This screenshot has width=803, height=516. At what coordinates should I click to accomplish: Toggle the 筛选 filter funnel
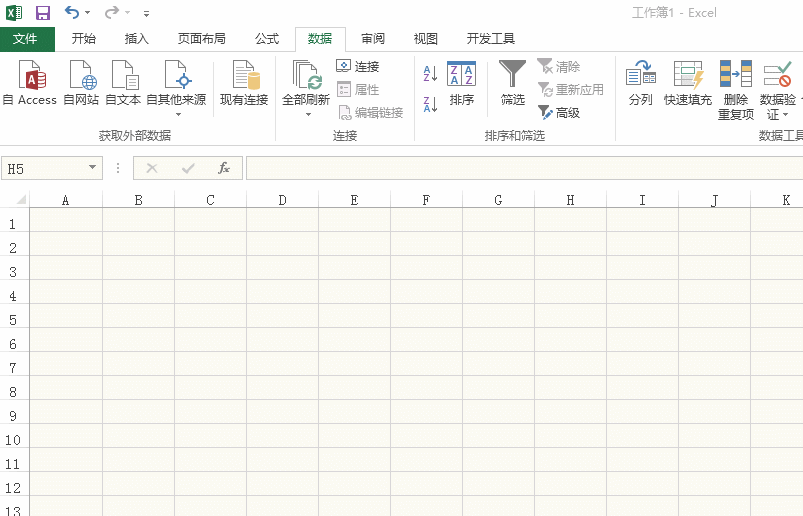513,83
